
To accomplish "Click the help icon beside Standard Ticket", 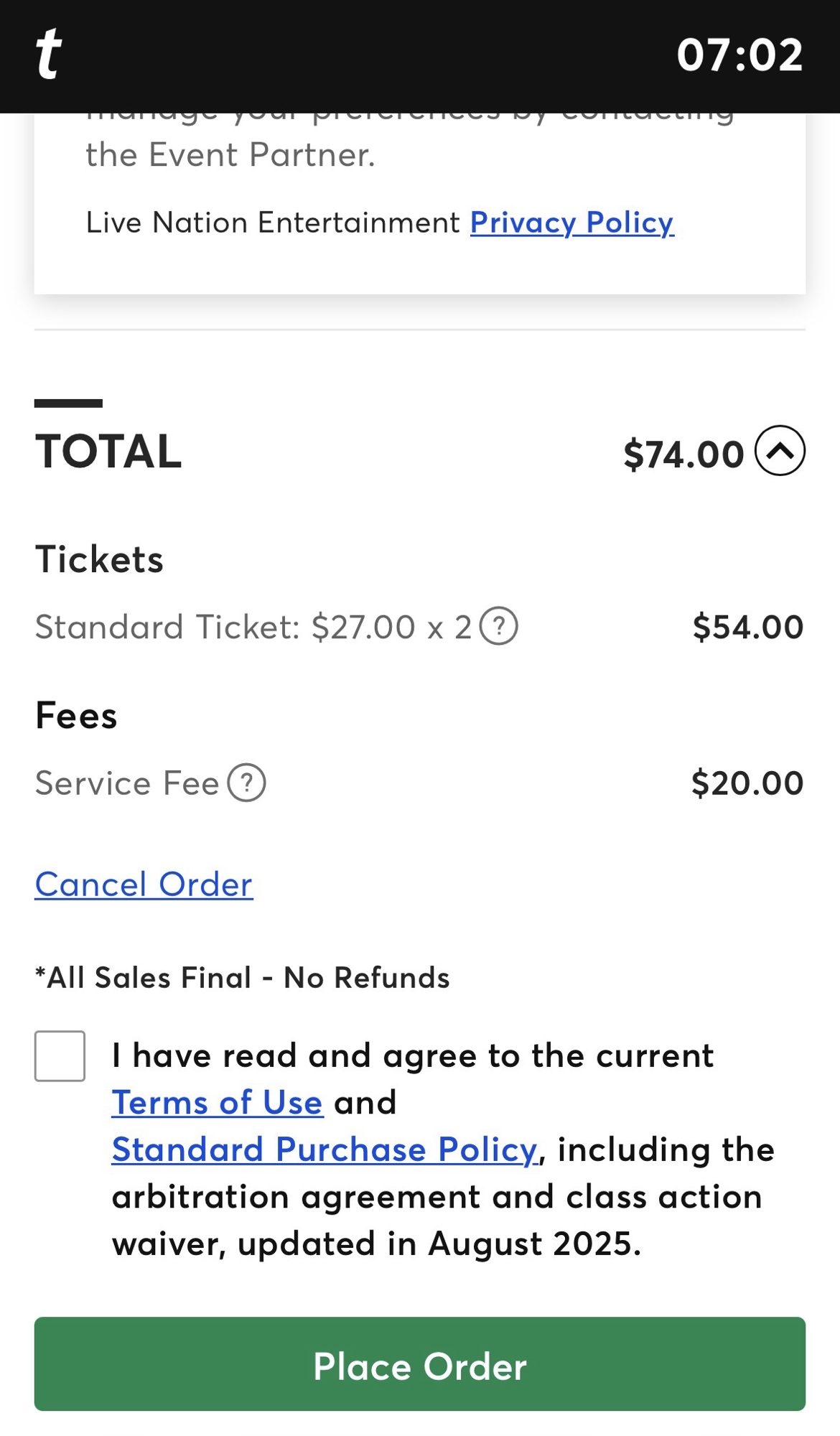I will (498, 626).
